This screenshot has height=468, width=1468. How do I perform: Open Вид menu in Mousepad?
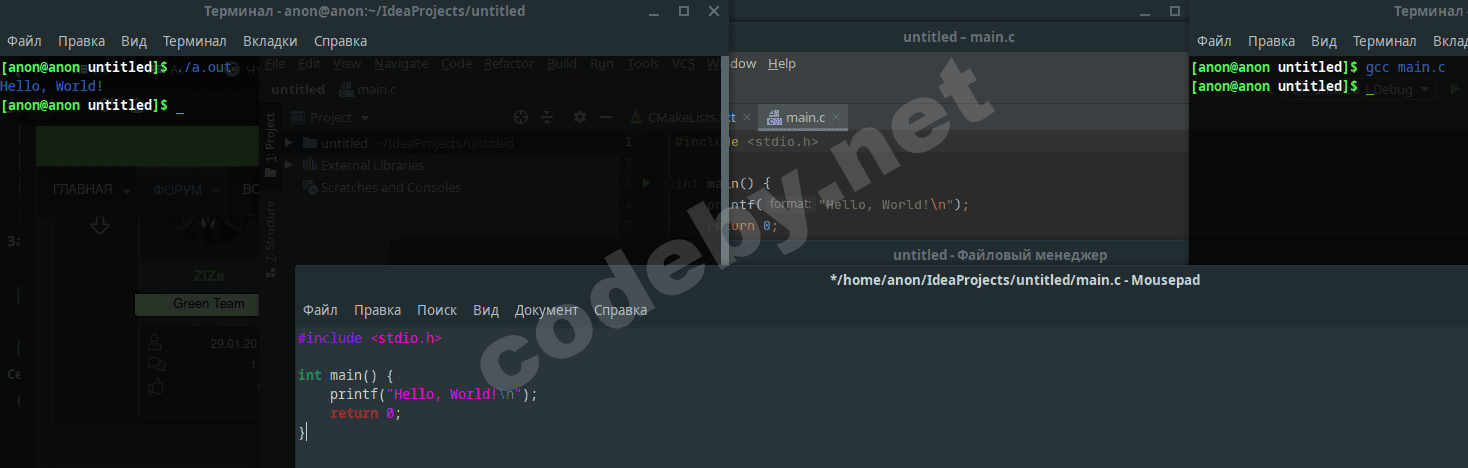(x=486, y=310)
